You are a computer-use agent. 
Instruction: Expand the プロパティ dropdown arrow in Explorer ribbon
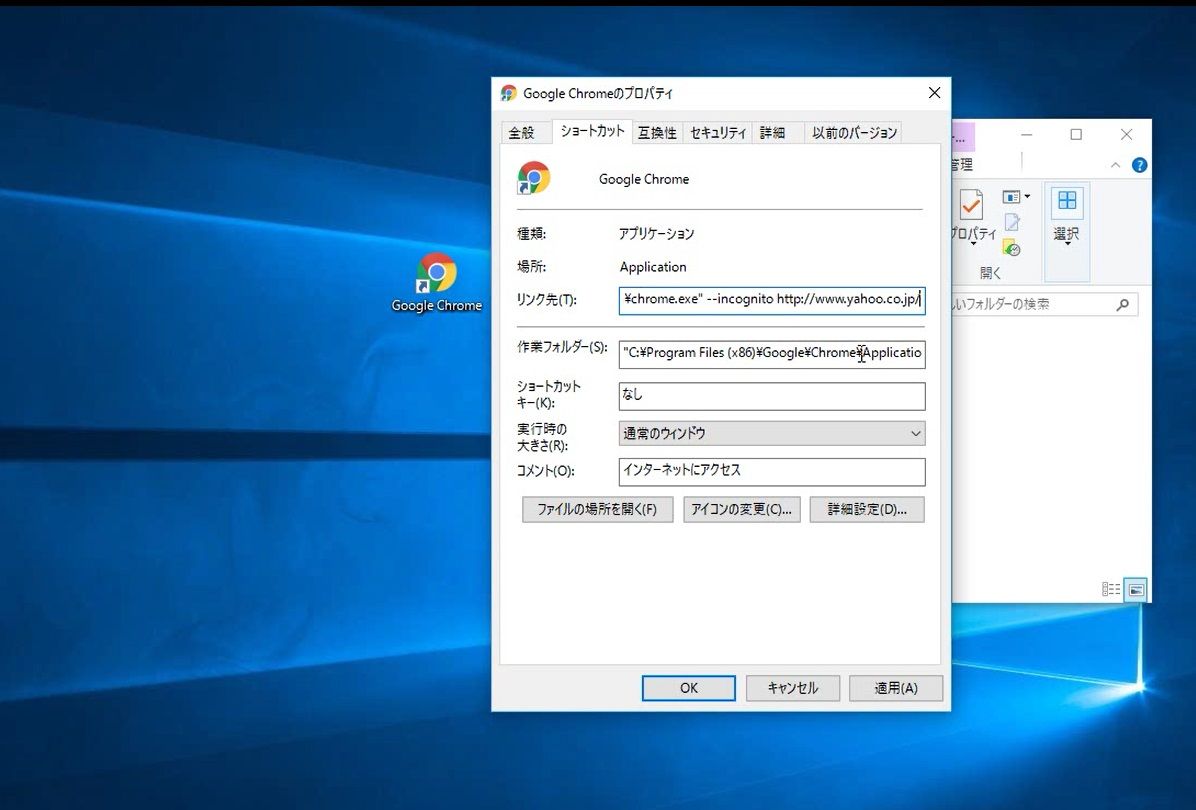(973, 244)
